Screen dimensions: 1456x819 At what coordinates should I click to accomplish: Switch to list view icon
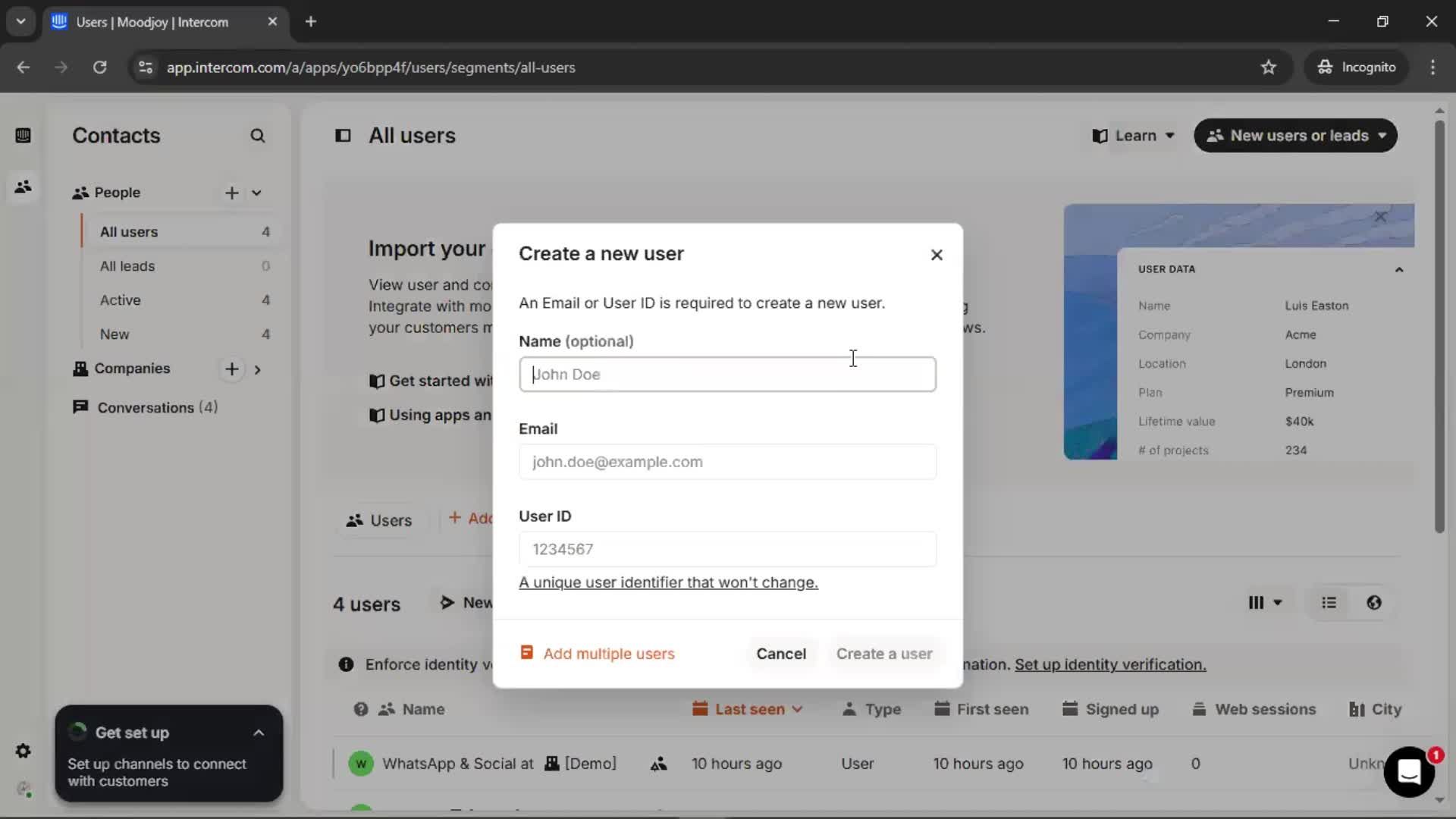tap(1329, 603)
